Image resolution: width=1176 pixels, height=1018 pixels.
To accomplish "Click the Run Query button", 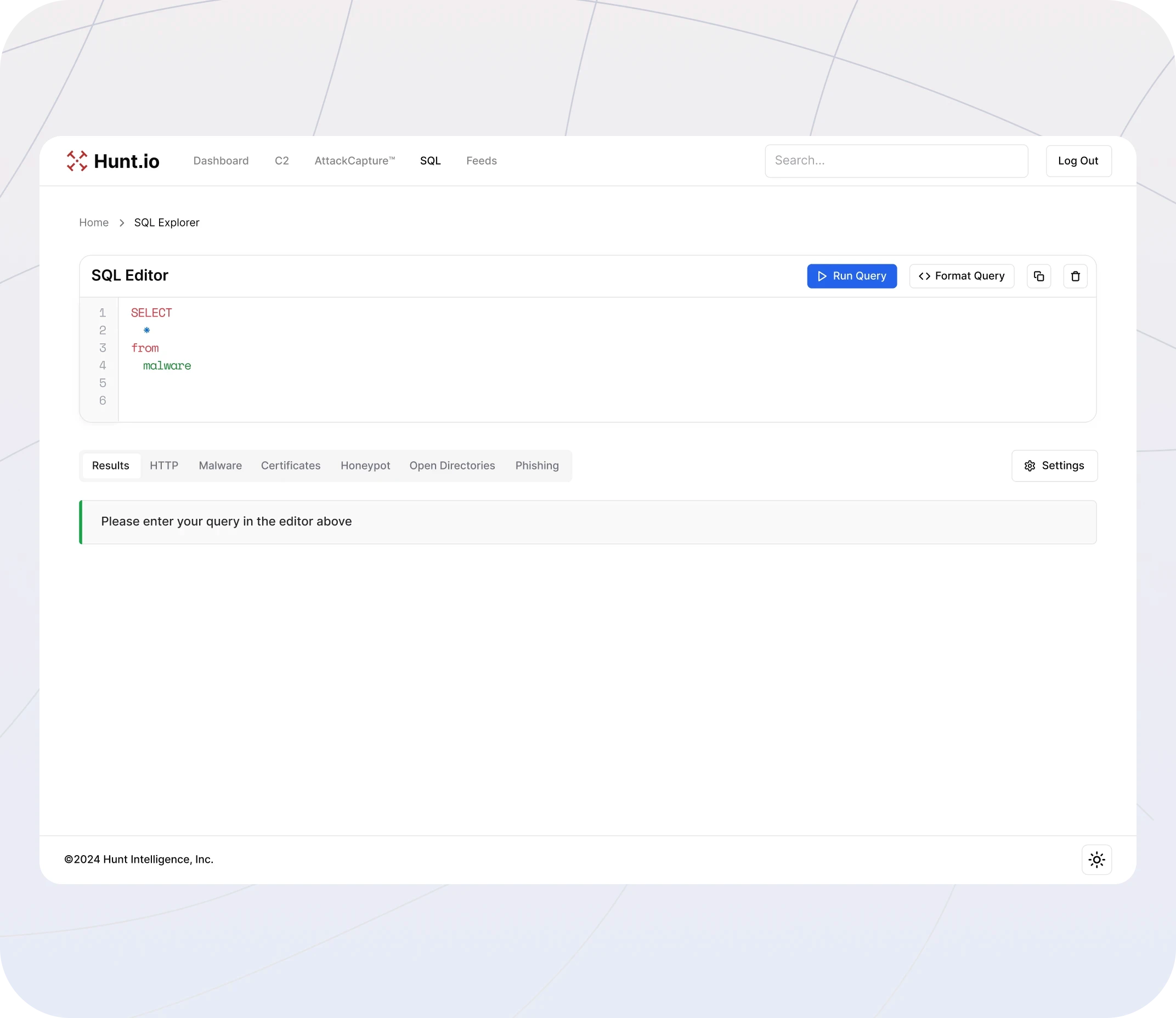I will 852,276.
